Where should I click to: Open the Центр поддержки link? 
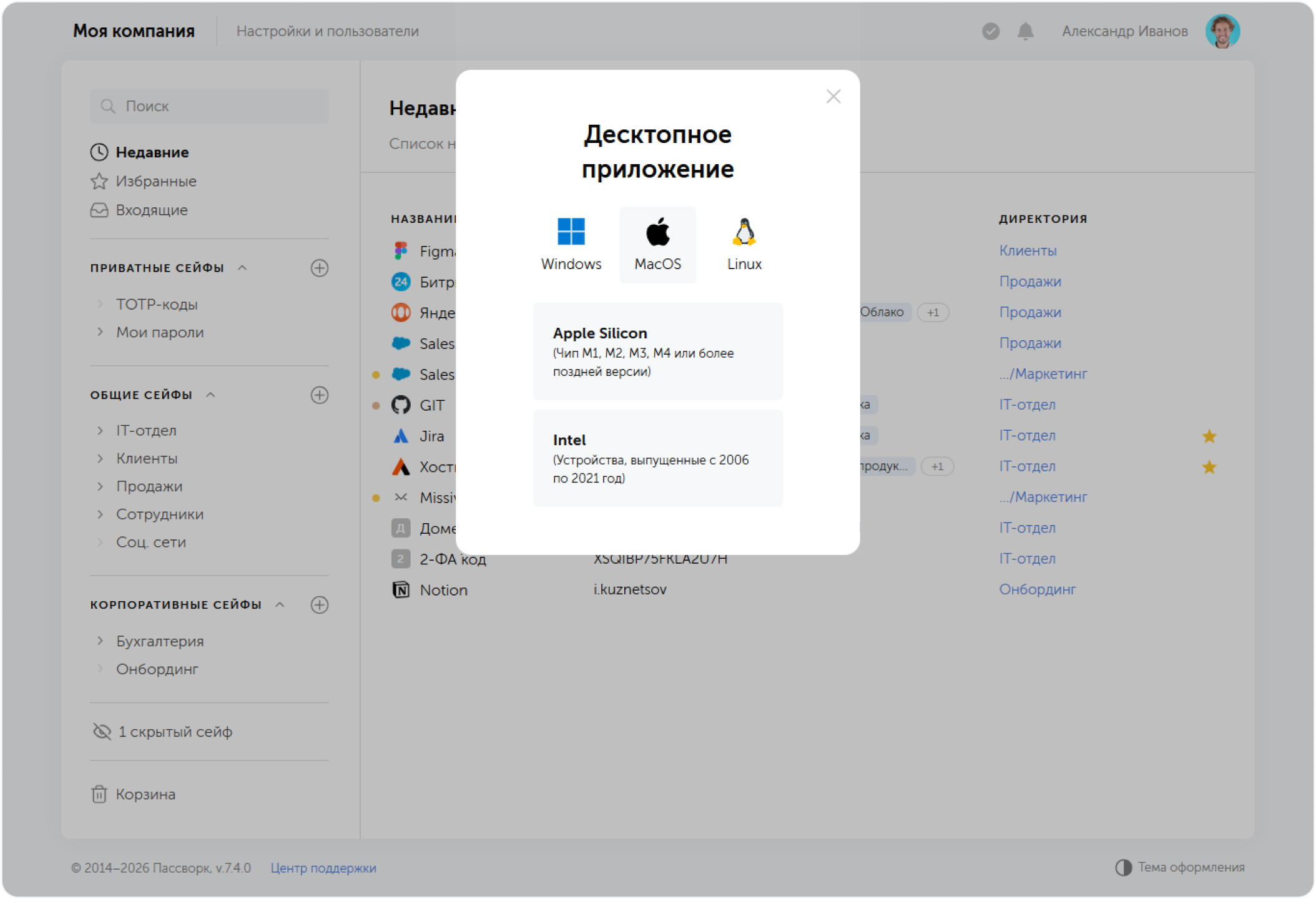(323, 868)
